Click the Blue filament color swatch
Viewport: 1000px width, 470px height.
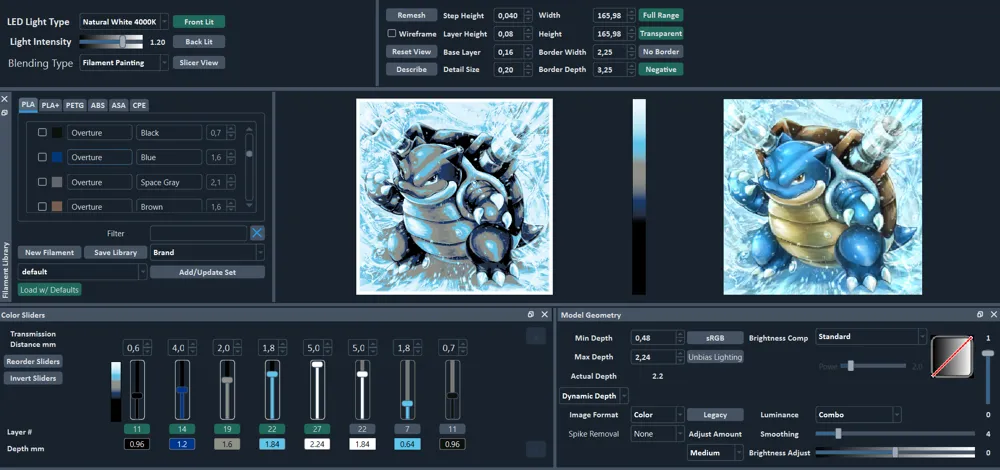click(x=57, y=157)
